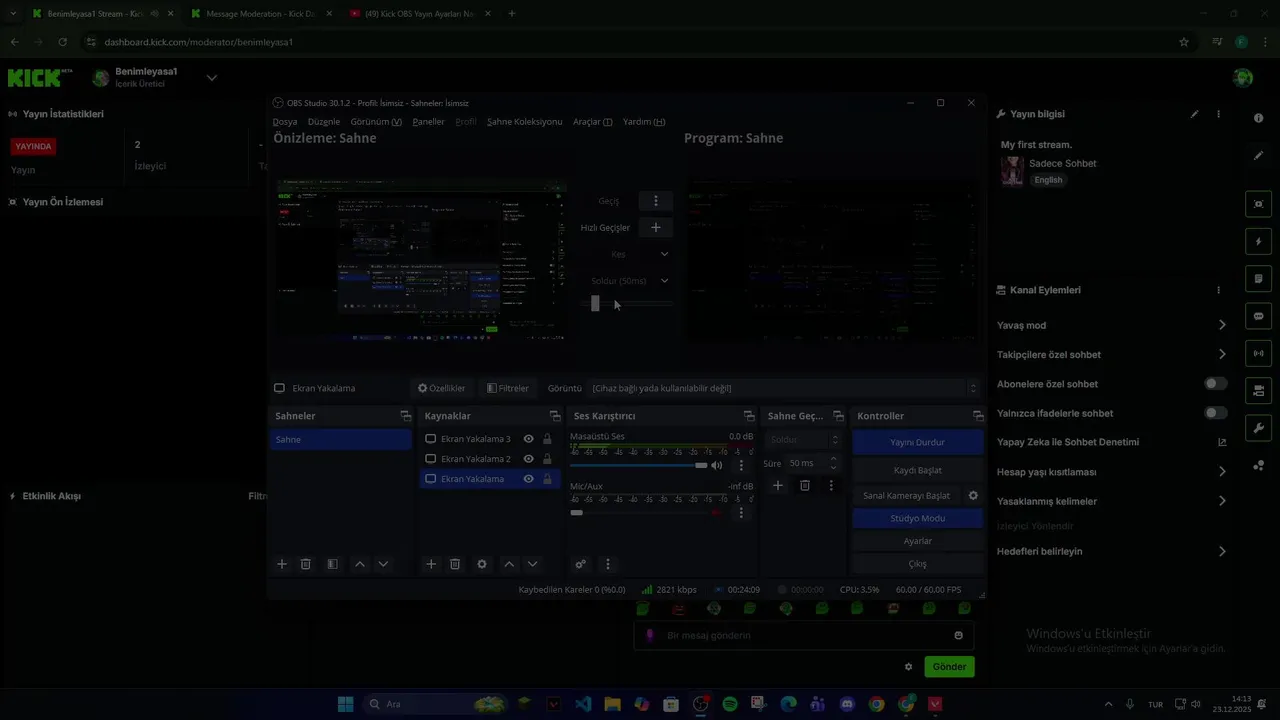Viewport: 1280px width, 720px height.
Task: Open Mic/Aux channel options menu
Action: pos(741,513)
